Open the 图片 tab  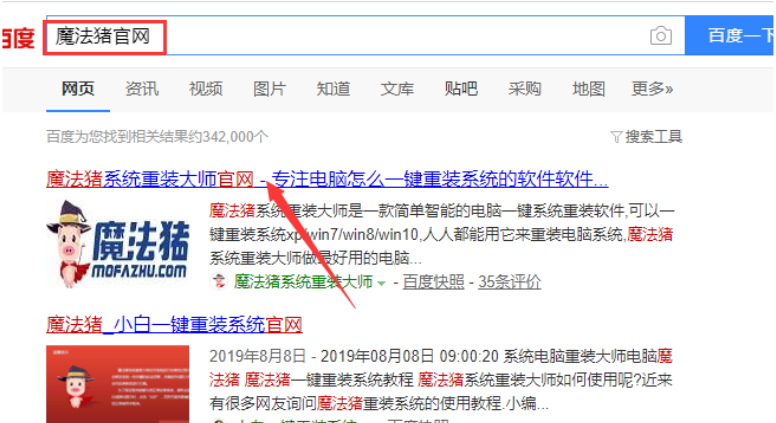[x=269, y=89]
